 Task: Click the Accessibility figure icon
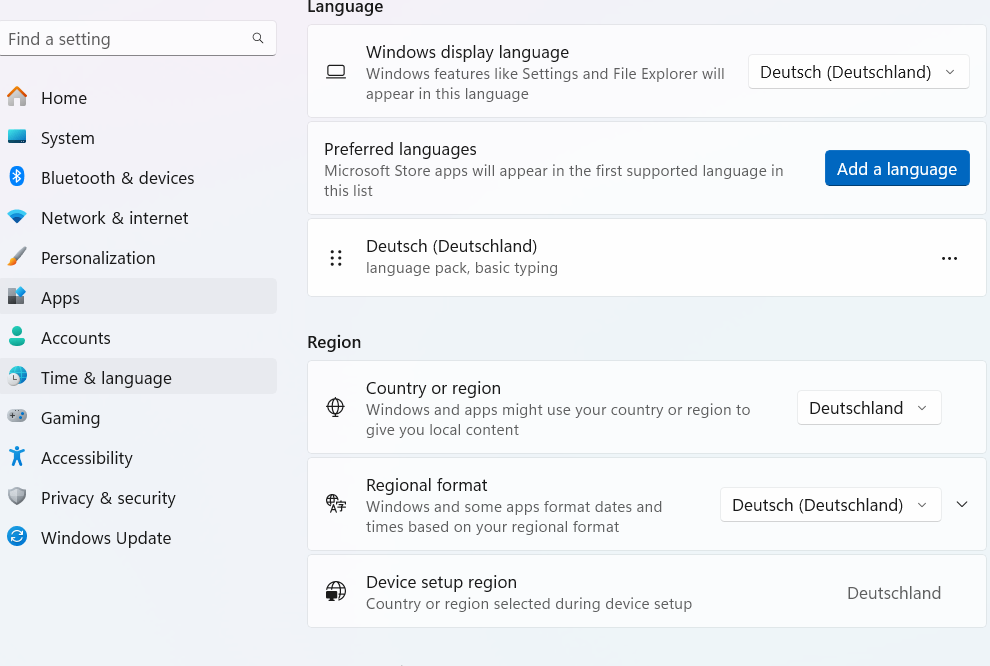[x=17, y=457]
